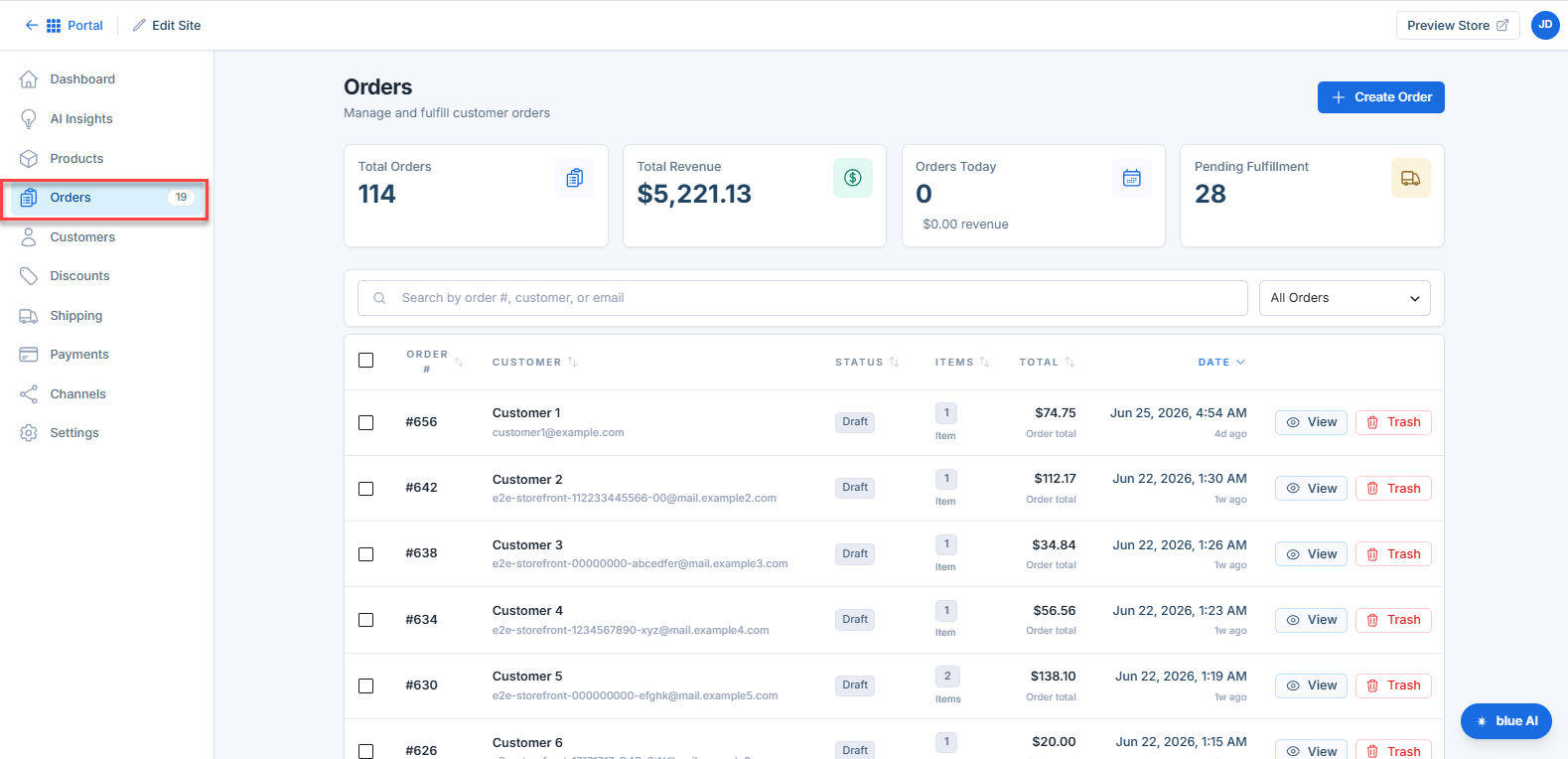
Task: Open the blue AI assistant button
Action: pos(1505,721)
